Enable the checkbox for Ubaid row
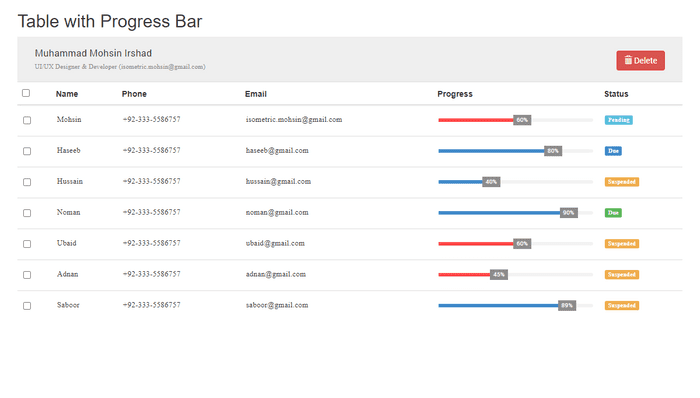The image size is (700, 398). (x=27, y=244)
